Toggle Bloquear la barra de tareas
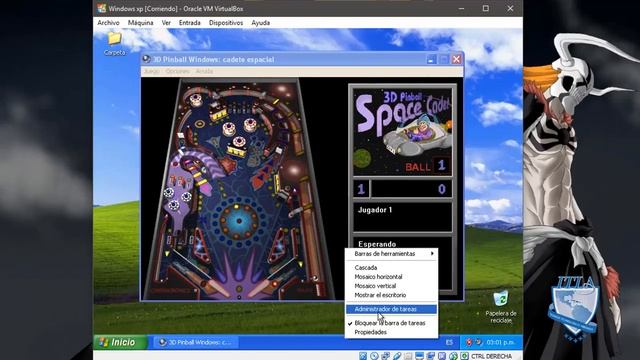 (x=390, y=323)
